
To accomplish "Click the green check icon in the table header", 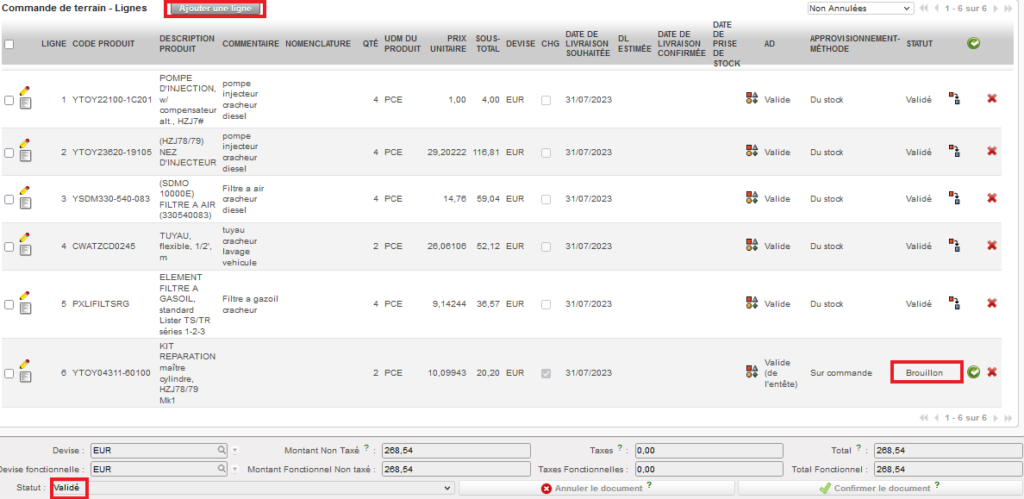I will tap(973, 44).
